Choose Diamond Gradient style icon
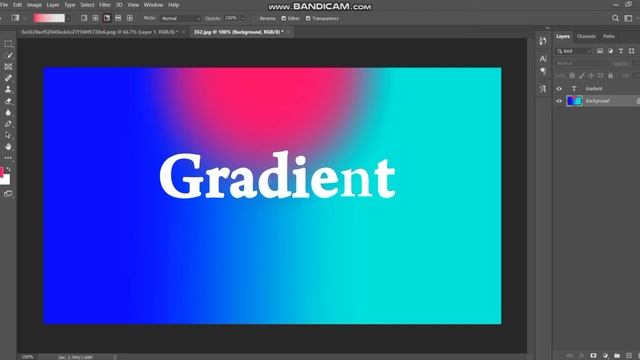 tap(129, 18)
